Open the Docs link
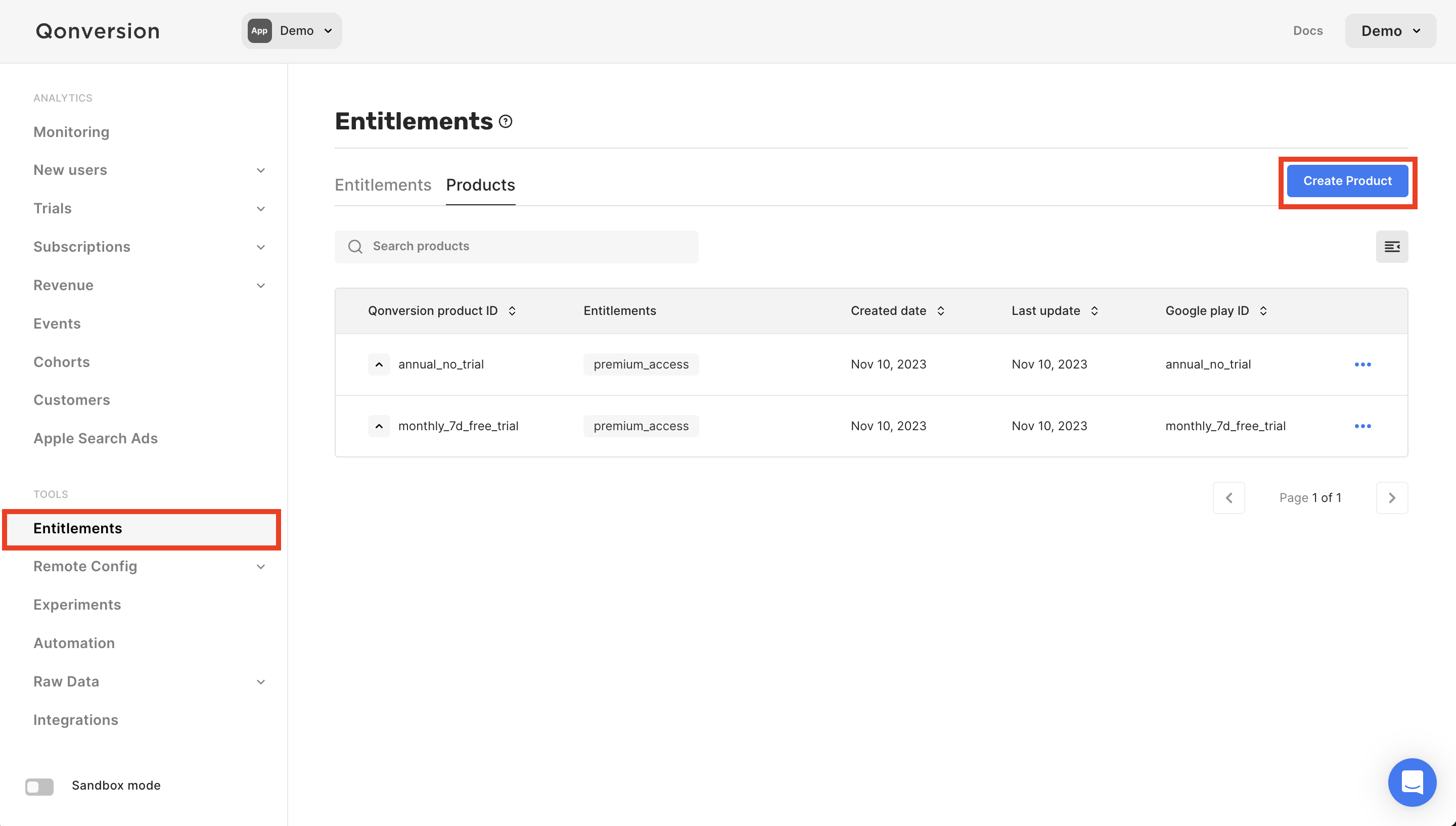Image resolution: width=1456 pixels, height=826 pixels. (1307, 31)
